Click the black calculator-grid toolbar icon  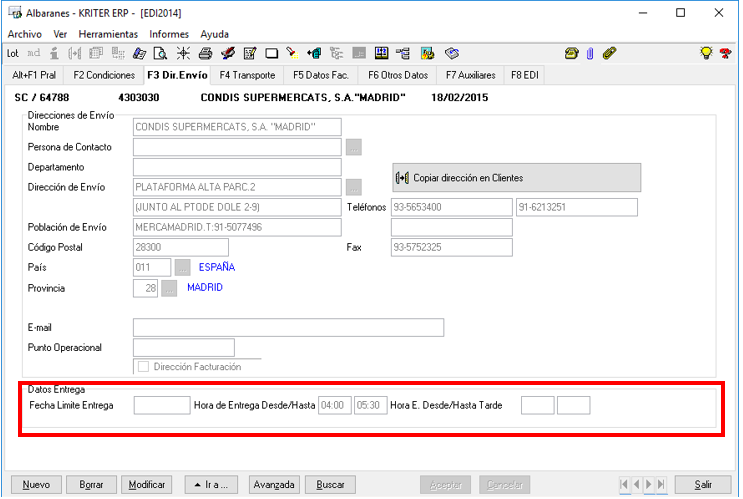381,54
